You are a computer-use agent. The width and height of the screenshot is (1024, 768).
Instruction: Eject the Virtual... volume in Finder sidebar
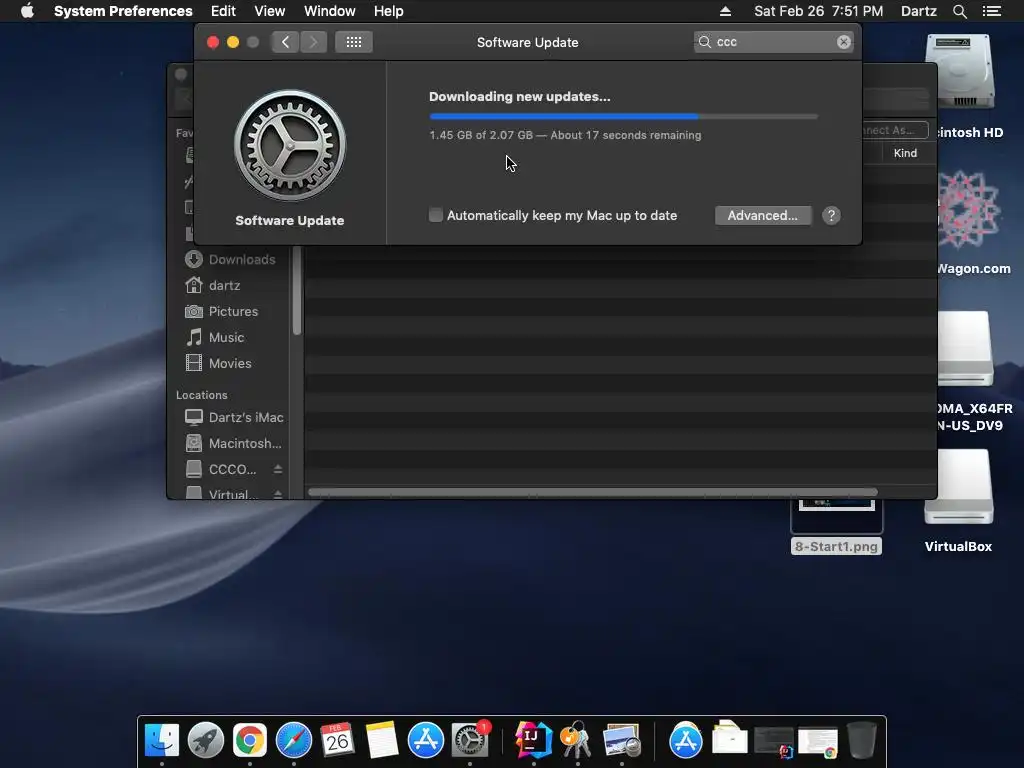pyautogui.click(x=278, y=494)
